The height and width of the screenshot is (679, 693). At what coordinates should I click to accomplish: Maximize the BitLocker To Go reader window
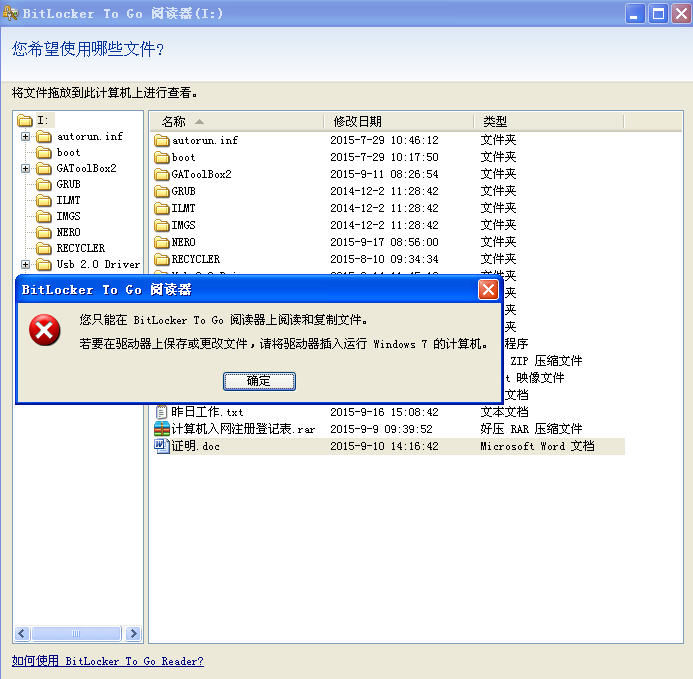pos(658,14)
